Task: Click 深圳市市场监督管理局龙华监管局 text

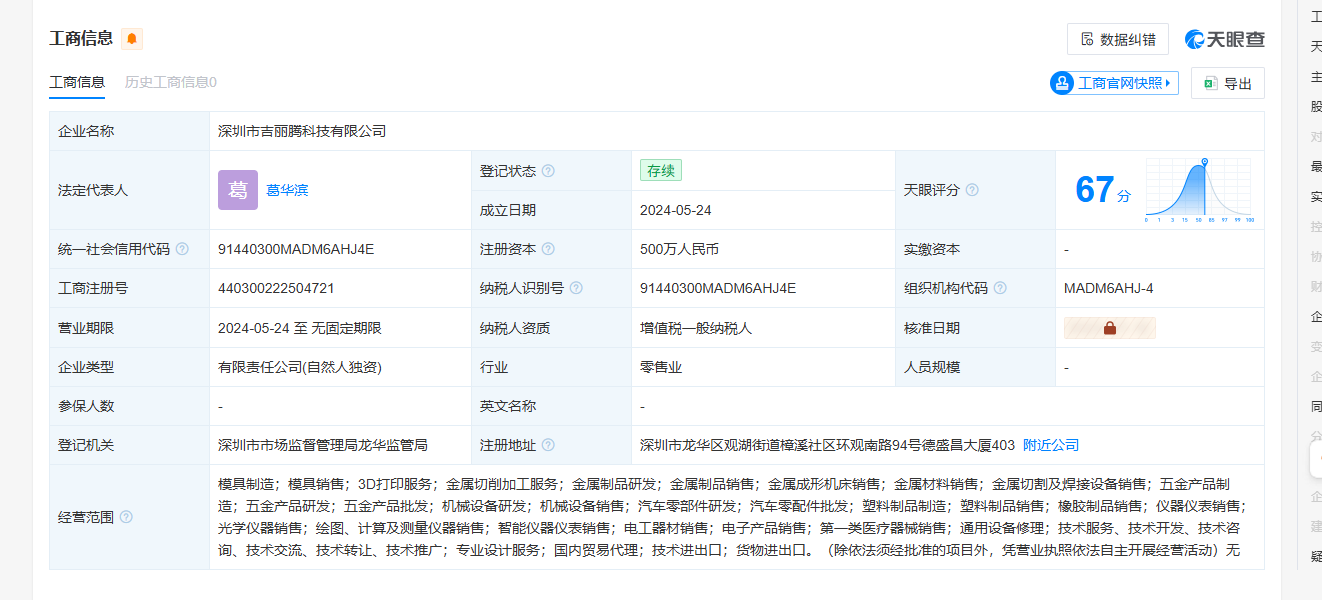Action: point(323,445)
